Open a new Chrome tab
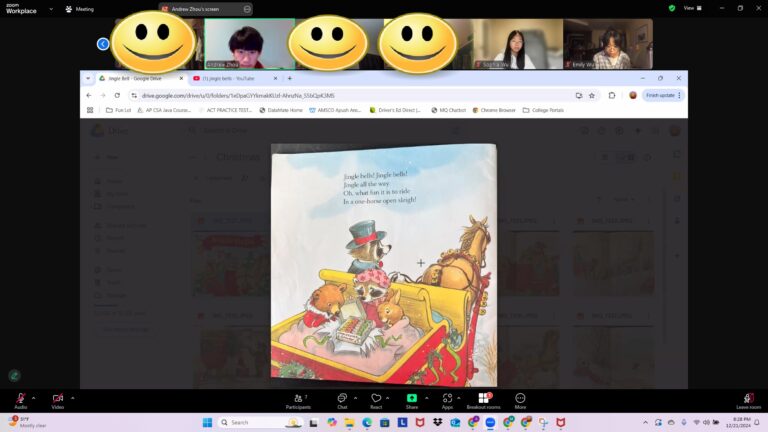768x432 pixels. tap(290, 78)
